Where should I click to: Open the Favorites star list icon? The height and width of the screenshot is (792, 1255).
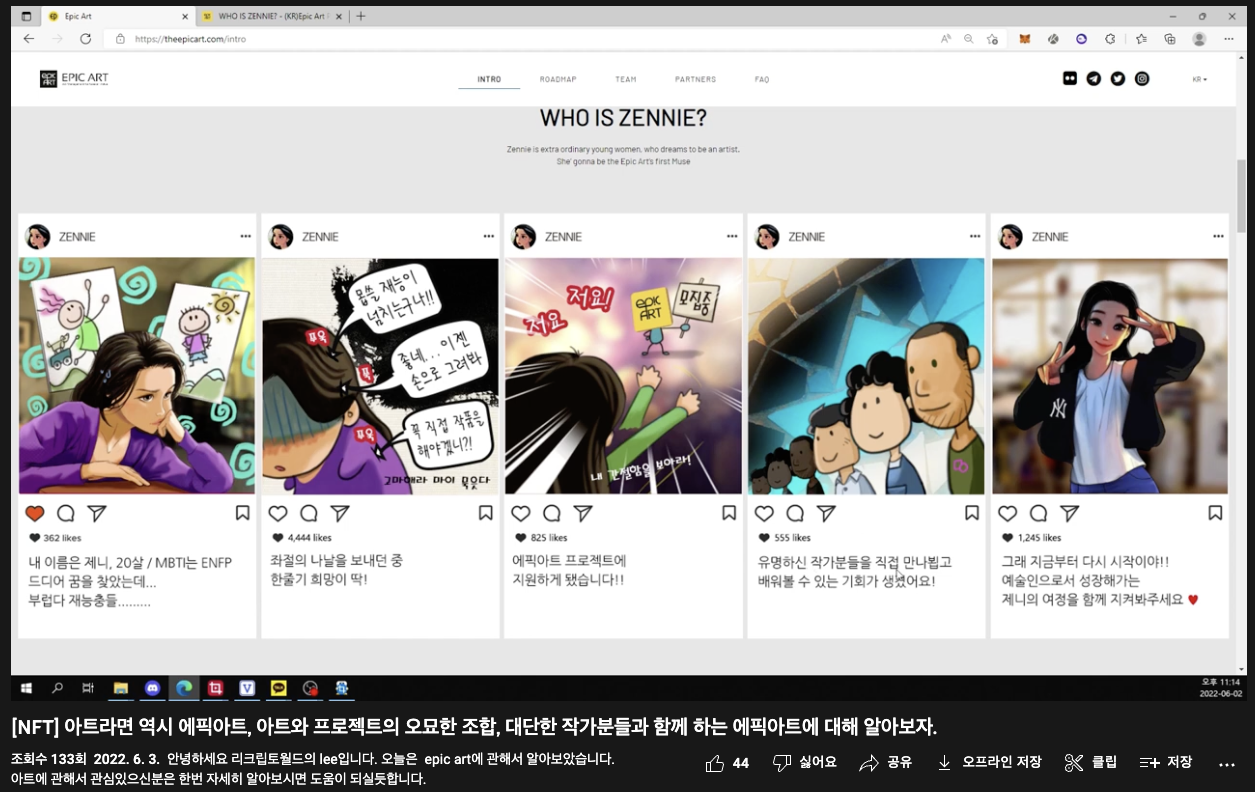(1141, 39)
